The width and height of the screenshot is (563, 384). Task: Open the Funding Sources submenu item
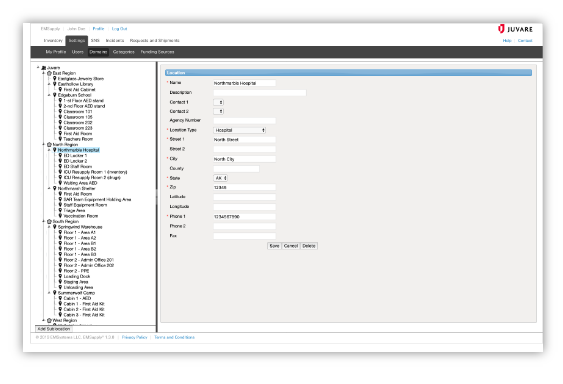pos(157,52)
